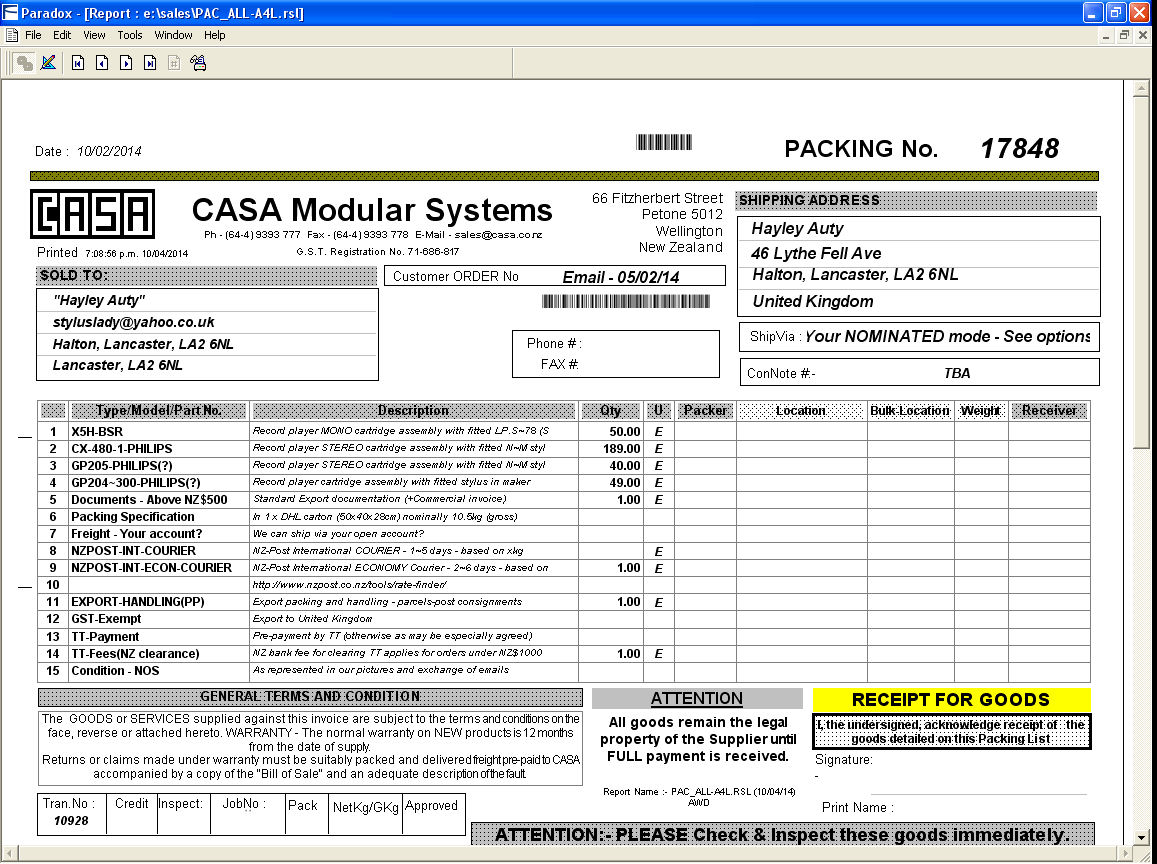Click United Kingdom in shipping address
The height and width of the screenshot is (864, 1157).
click(812, 302)
